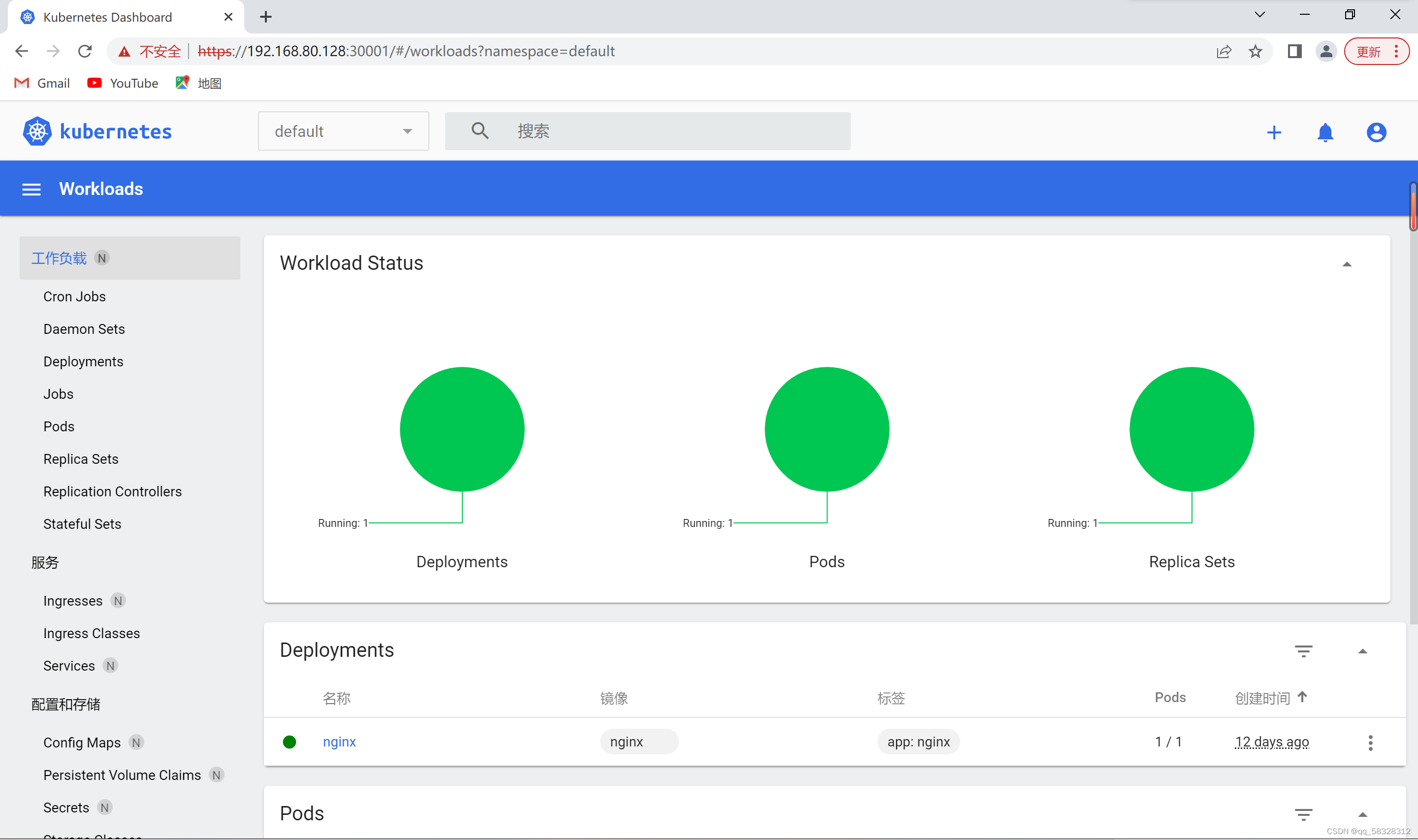Screen dimensions: 1418x840
Task: Select Pods in the sidebar
Action: tap(58, 426)
